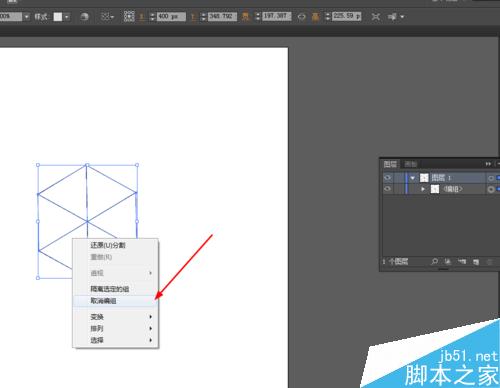Click the Y coordinate value field

click(222, 16)
